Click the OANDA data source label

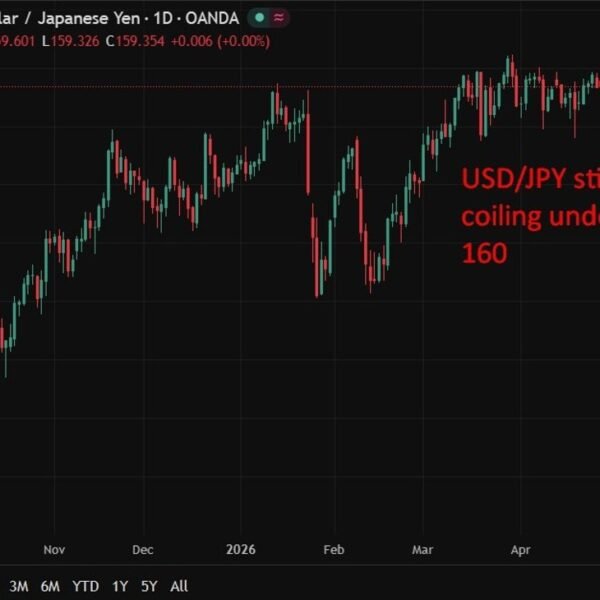tap(212, 18)
